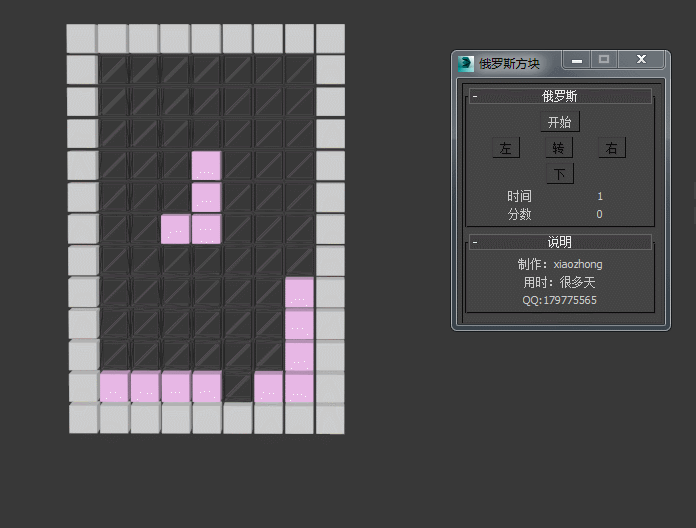Maximize the 俄罗斯方块 window
Viewport: 696px width, 528px height.
click(x=603, y=61)
